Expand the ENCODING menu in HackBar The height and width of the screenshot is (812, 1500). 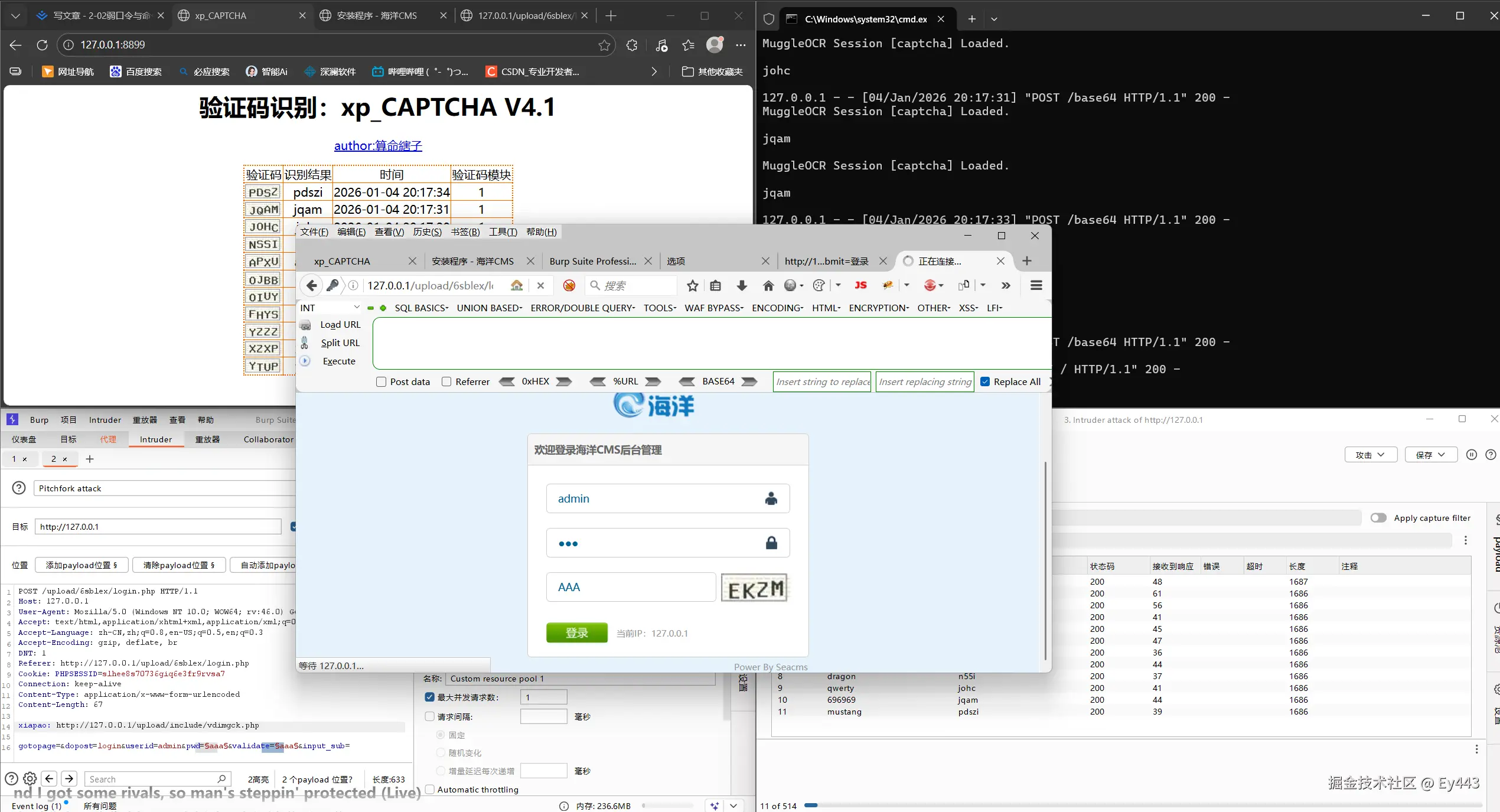[777, 308]
